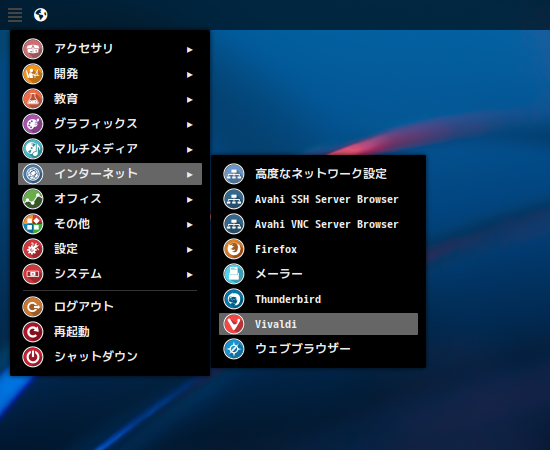
Task: Click the Thunderbird bird icon
Action: pos(234,299)
